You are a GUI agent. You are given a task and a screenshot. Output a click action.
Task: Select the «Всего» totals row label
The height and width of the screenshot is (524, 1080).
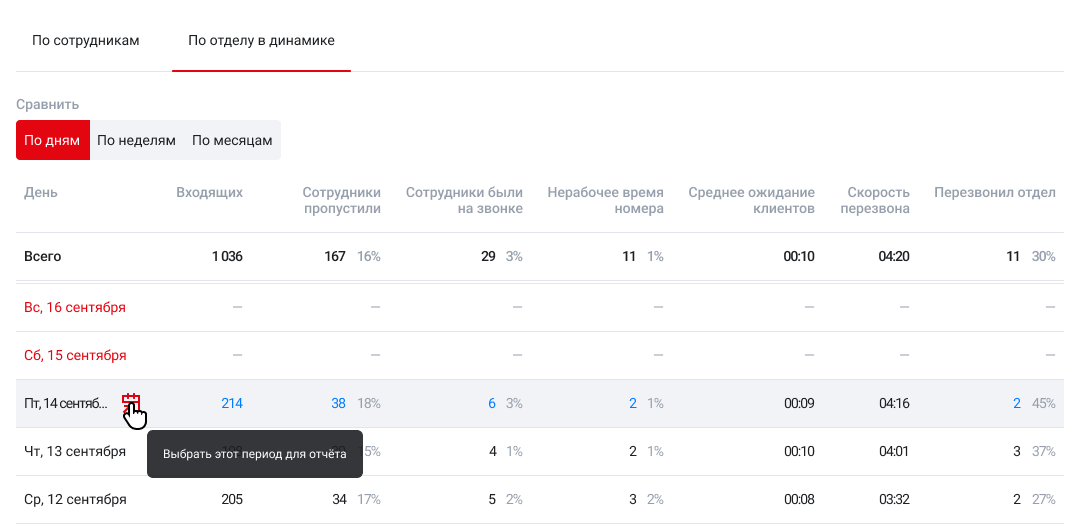point(43,256)
